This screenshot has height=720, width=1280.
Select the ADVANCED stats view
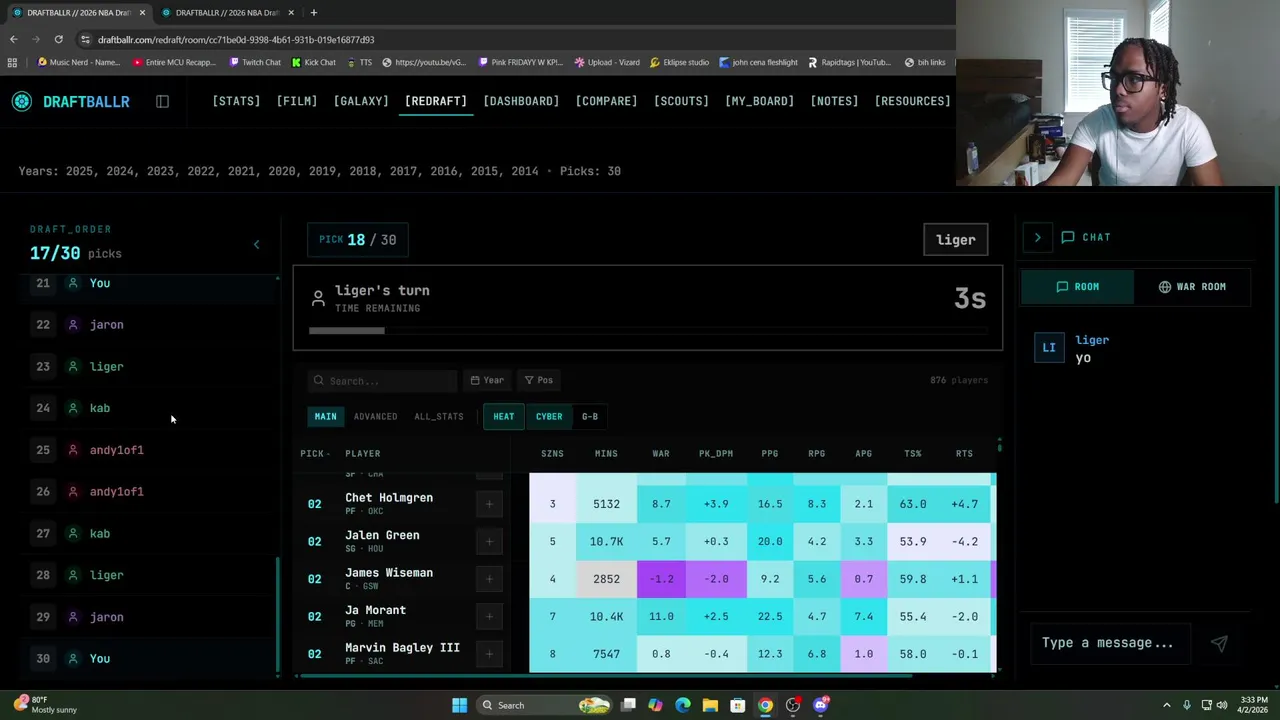point(375,417)
